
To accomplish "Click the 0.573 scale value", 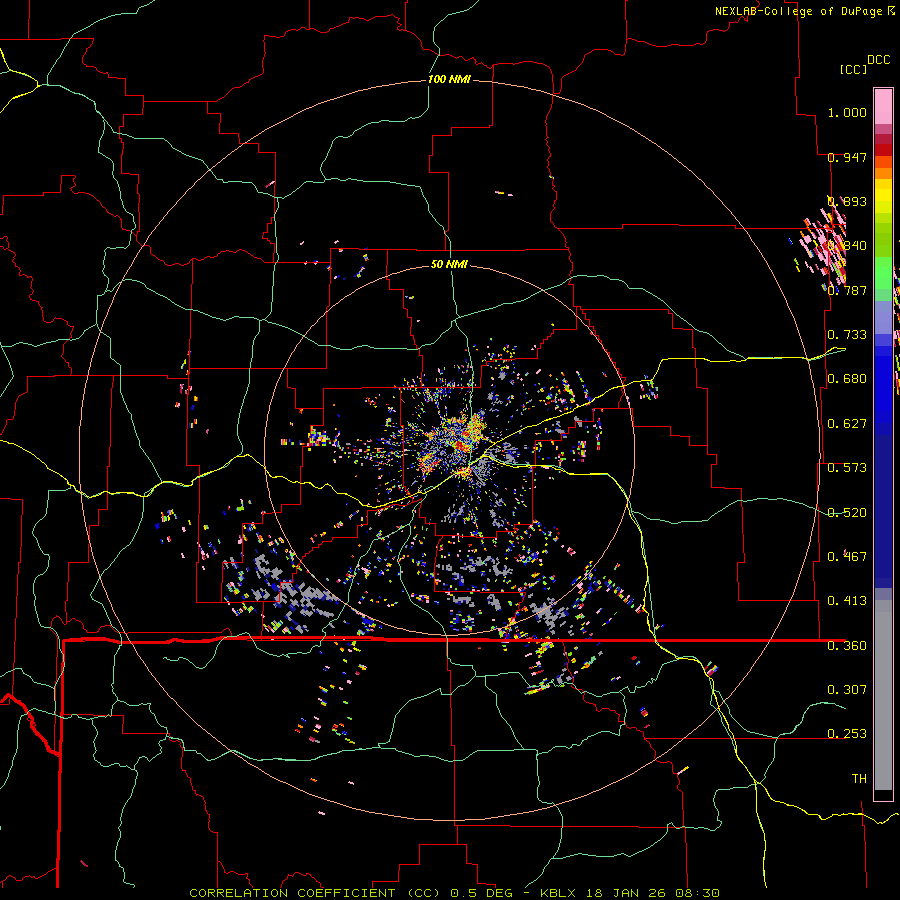I will 847,468.
